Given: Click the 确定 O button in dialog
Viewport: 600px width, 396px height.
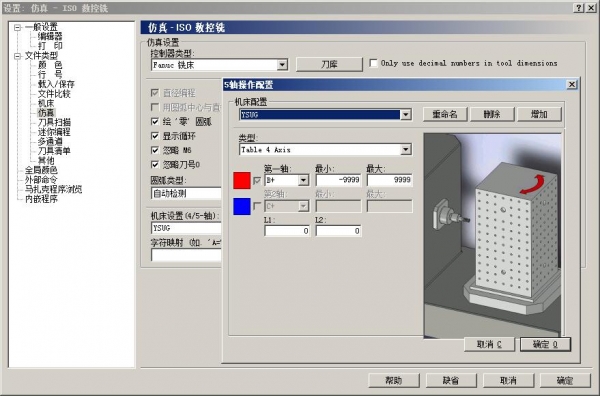Looking at the screenshot, I should 545,344.
